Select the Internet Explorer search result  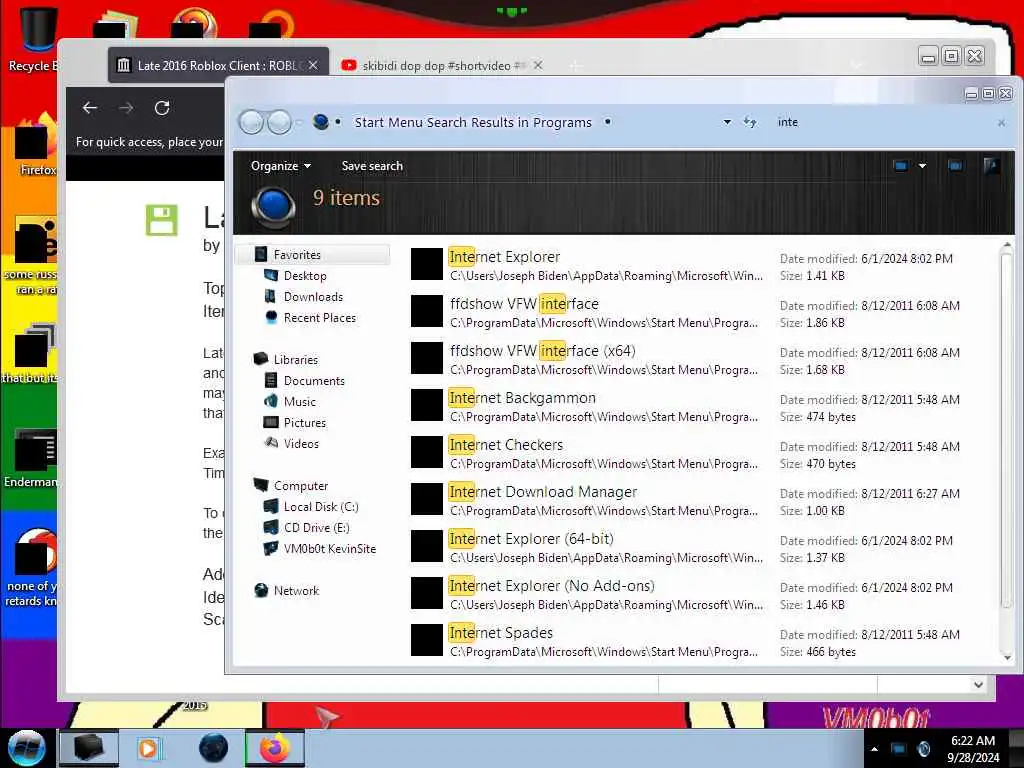pos(699,265)
